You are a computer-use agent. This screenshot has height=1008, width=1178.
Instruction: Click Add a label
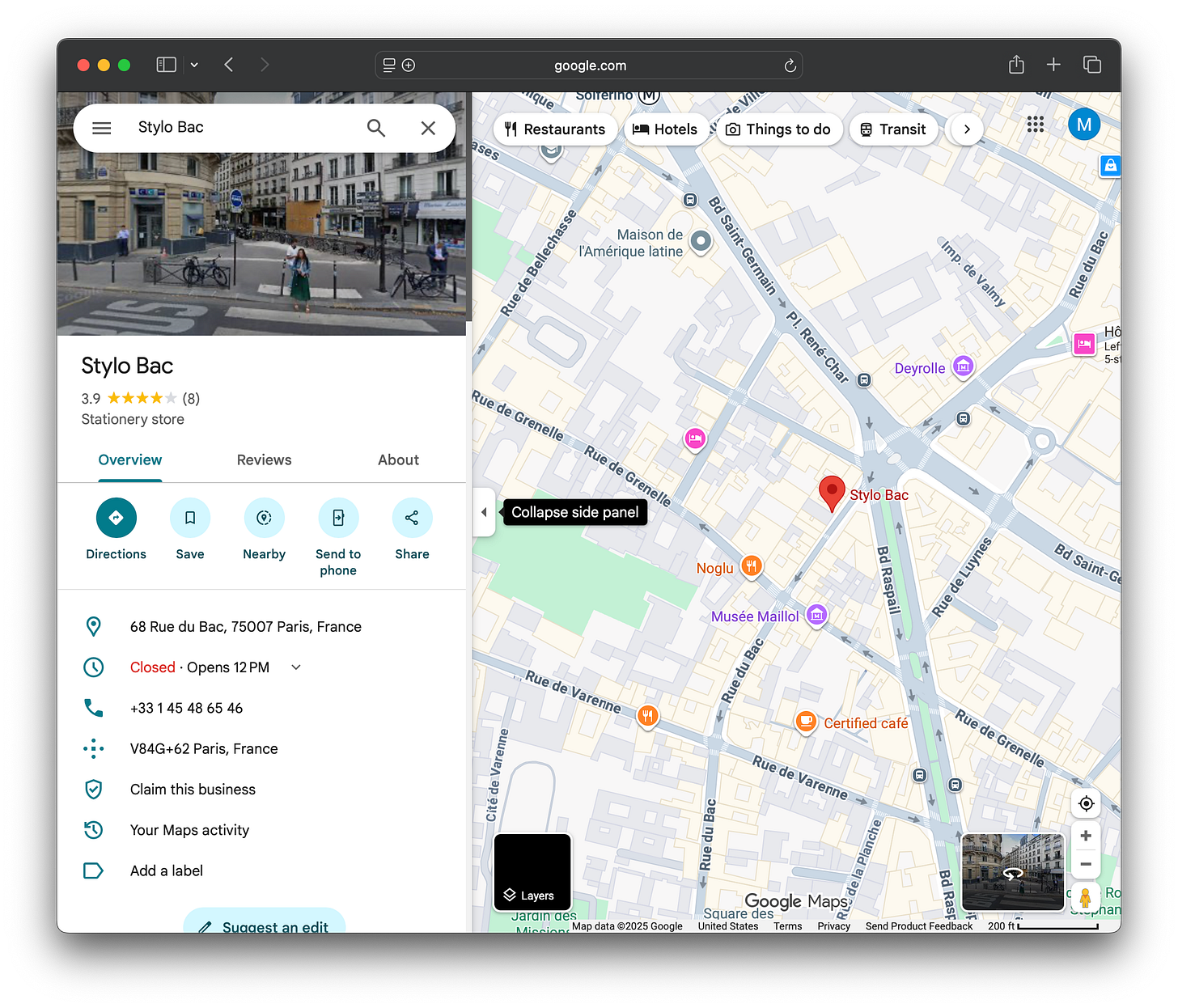click(x=167, y=871)
